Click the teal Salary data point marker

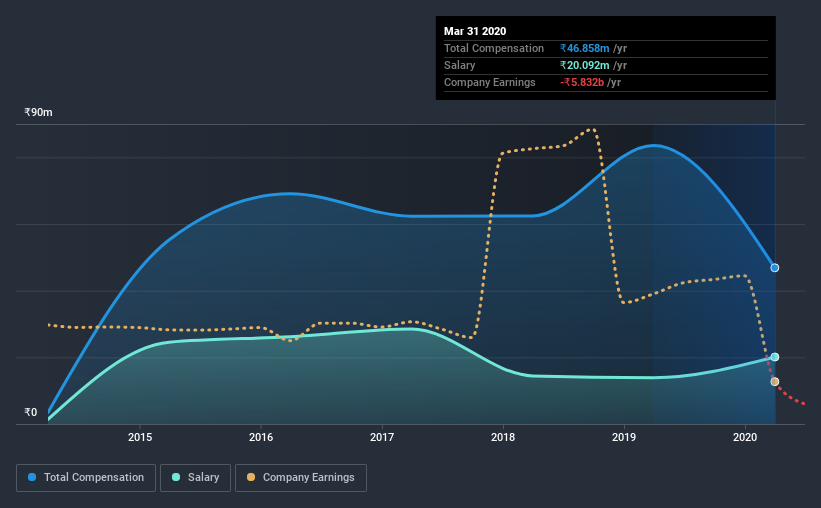(774, 357)
